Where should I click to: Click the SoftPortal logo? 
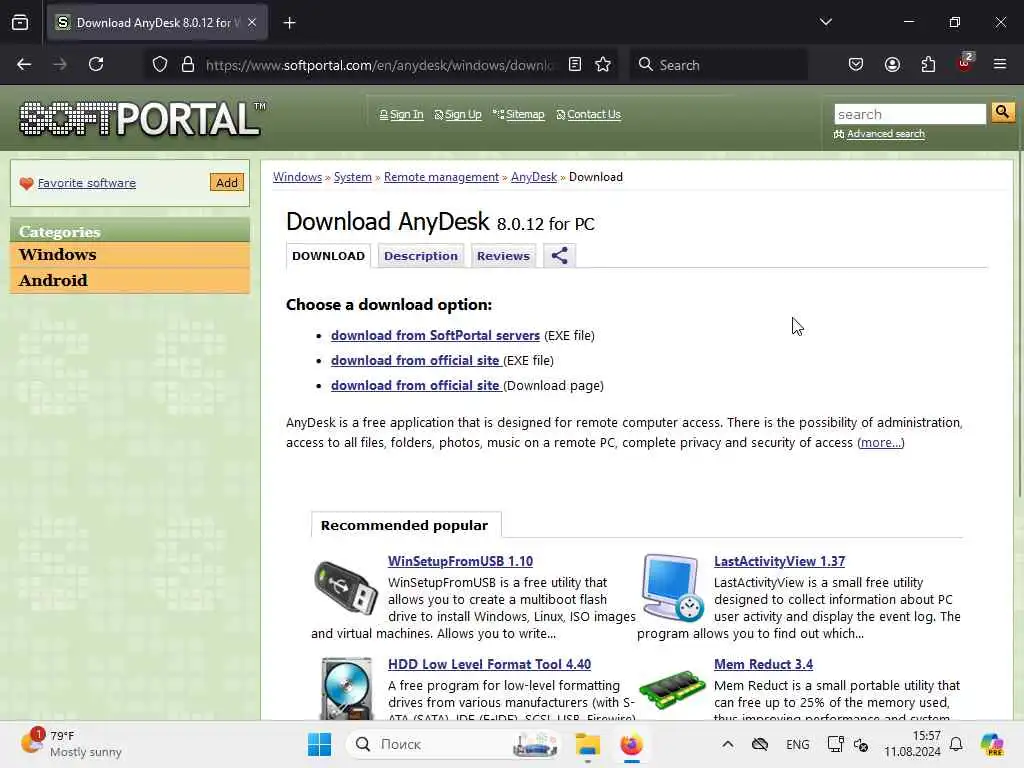click(142, 118)
